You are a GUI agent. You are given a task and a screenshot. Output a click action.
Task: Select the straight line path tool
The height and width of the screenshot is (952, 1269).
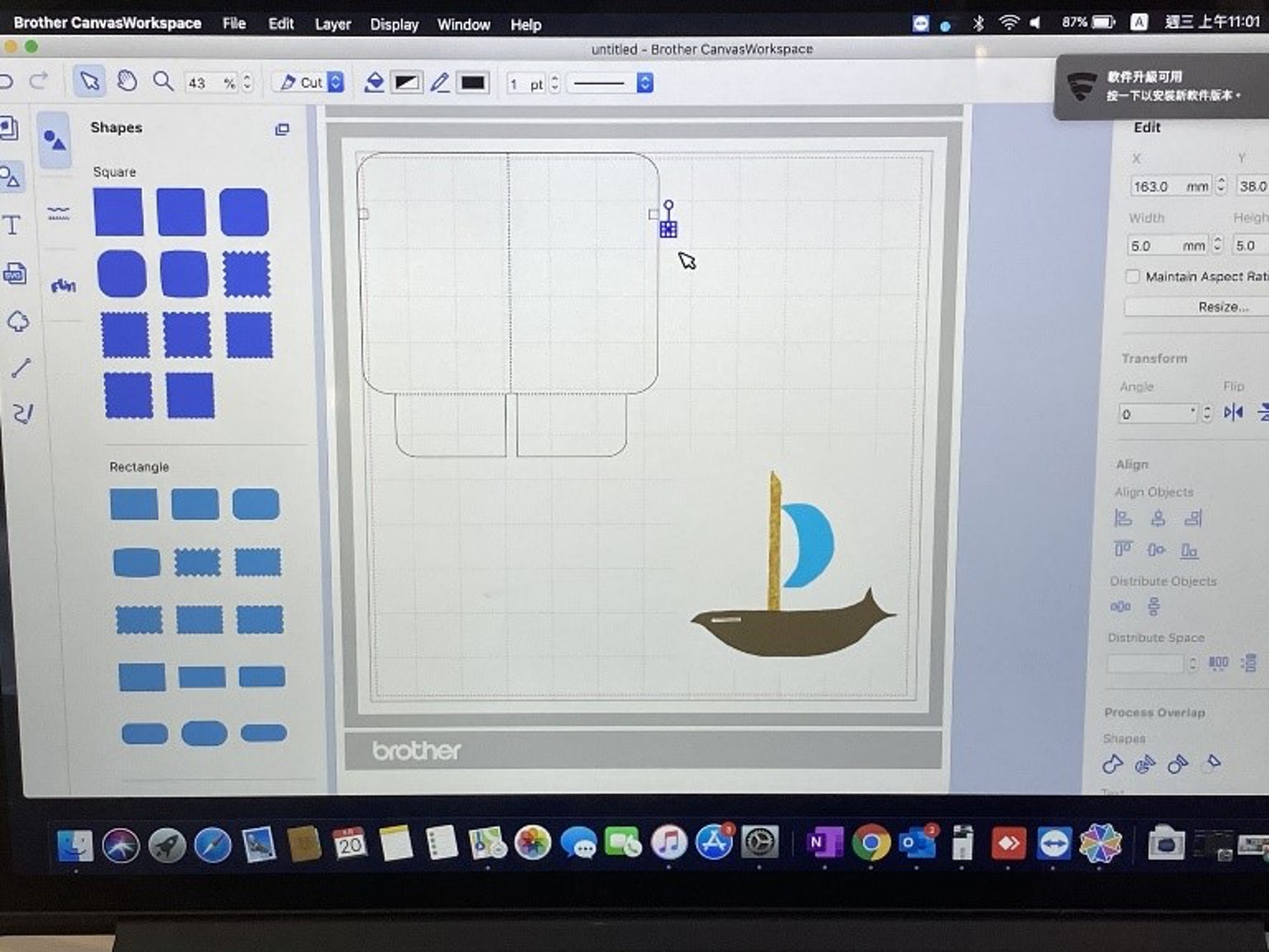pos(21,367)
